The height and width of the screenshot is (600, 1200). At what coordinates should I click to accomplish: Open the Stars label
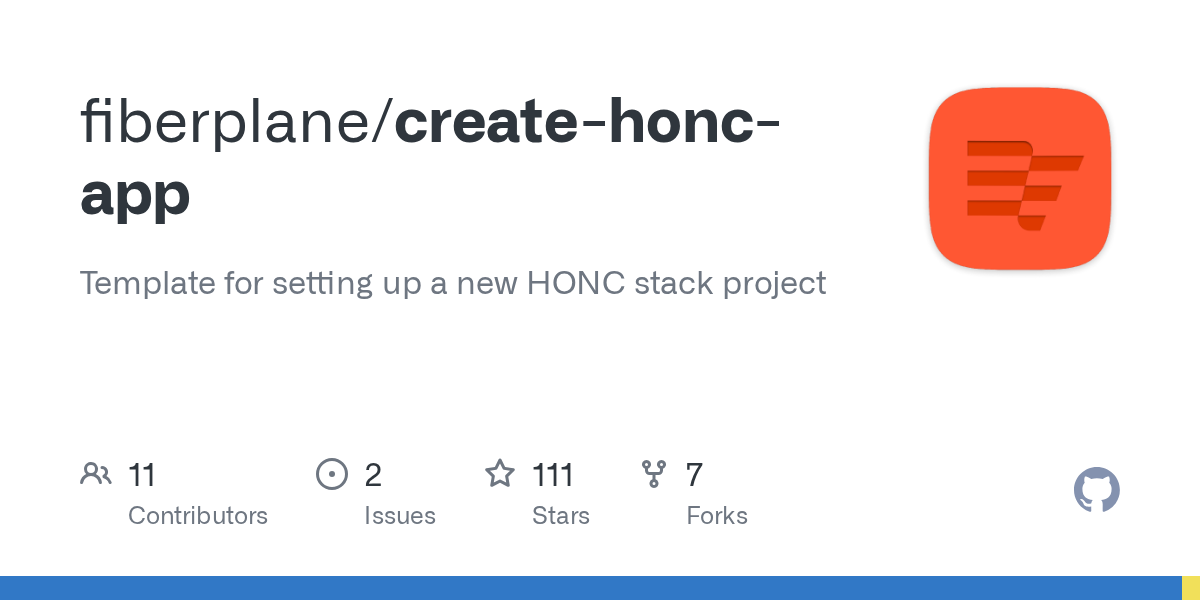pyautogui.click(x=561, y=516)
